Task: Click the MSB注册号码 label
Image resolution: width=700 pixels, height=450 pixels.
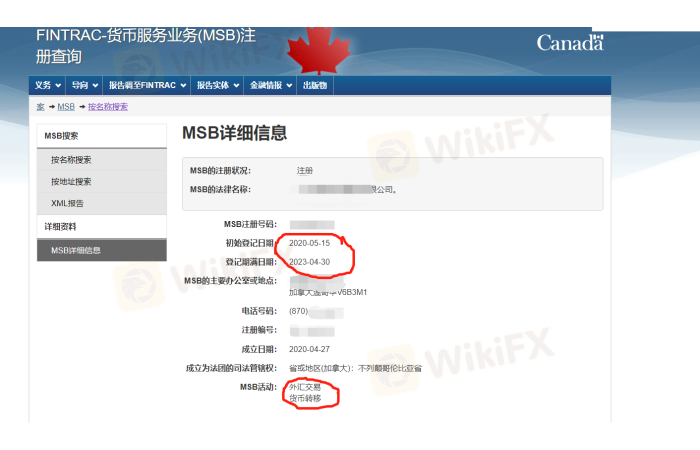Action: point(250,224)
